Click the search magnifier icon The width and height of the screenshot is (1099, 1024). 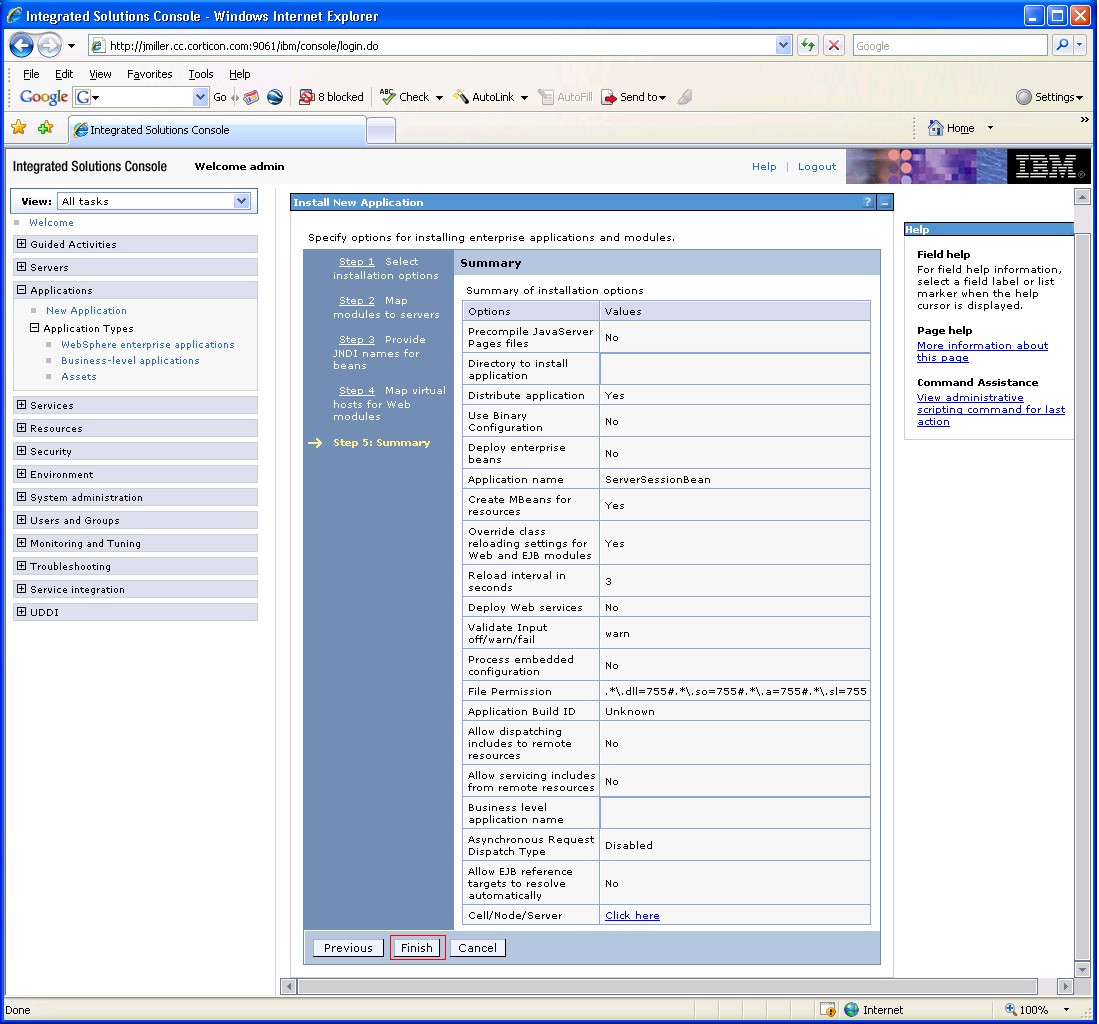coord(1063,46)
